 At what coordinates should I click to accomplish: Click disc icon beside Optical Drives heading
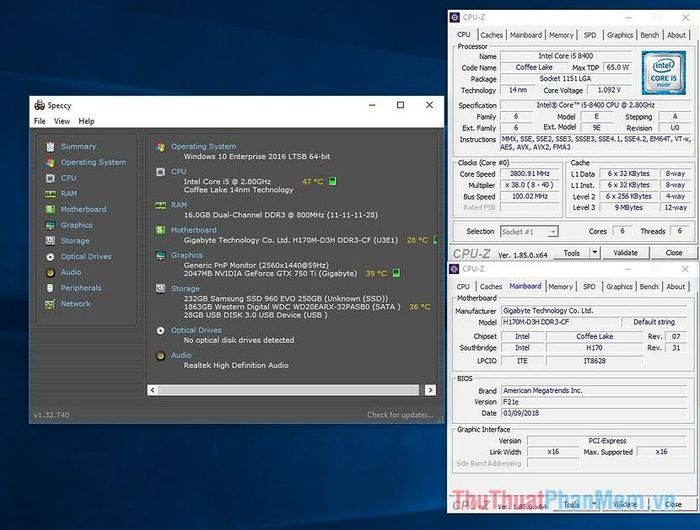[161, 330]
